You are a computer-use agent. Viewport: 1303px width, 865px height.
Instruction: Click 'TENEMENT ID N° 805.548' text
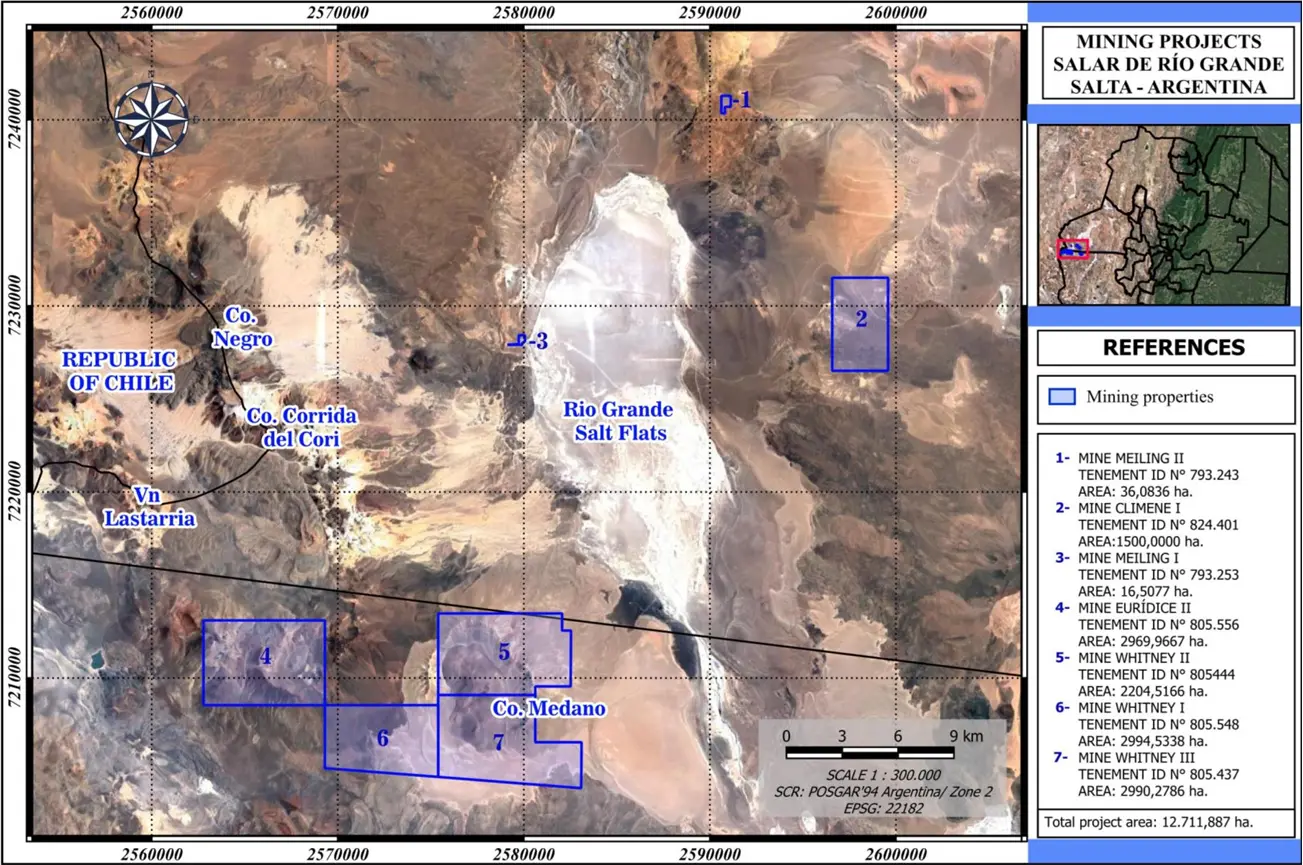pyautogui.click(x=1158, y=724)
